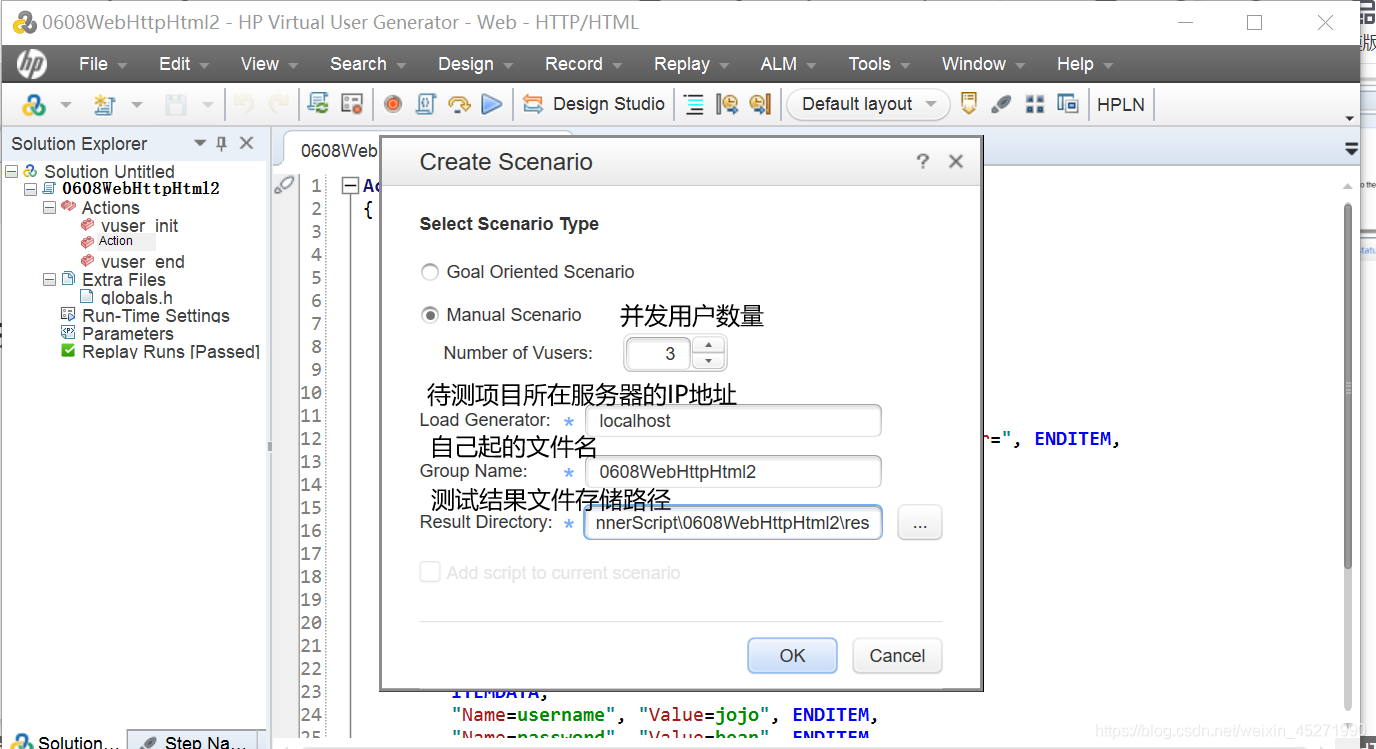Click the save (floppy disk) toolbar icon
The width and height of the screenshot is (1376, 749).
tap(175, 104)
